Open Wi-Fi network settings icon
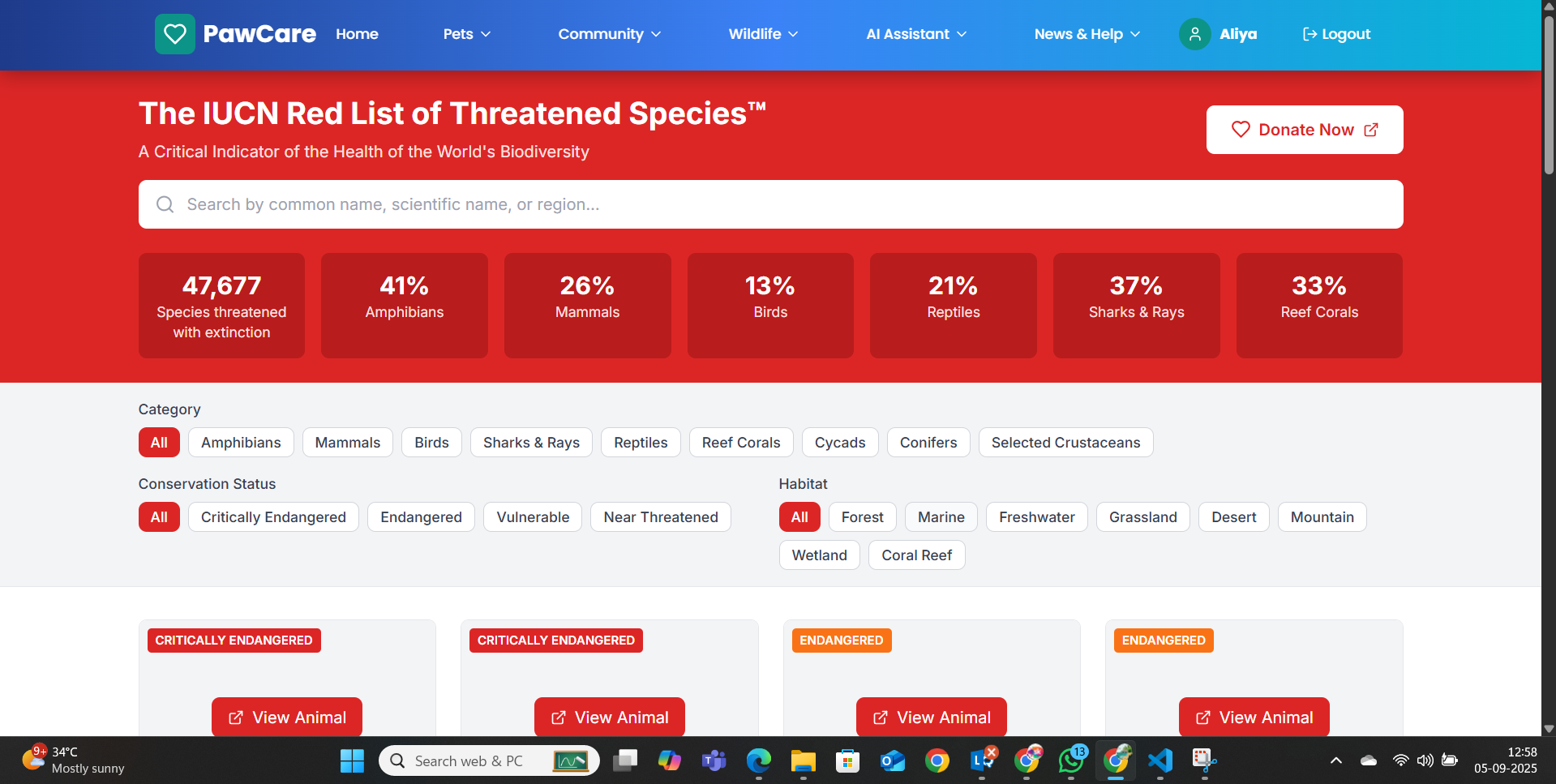 [1400, 760]
